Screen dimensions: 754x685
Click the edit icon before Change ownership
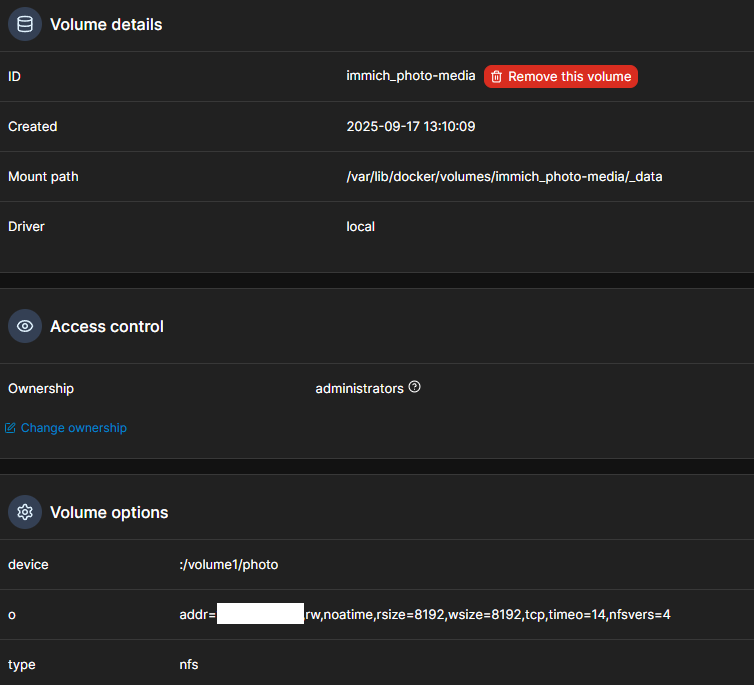[x=11, y=428]
